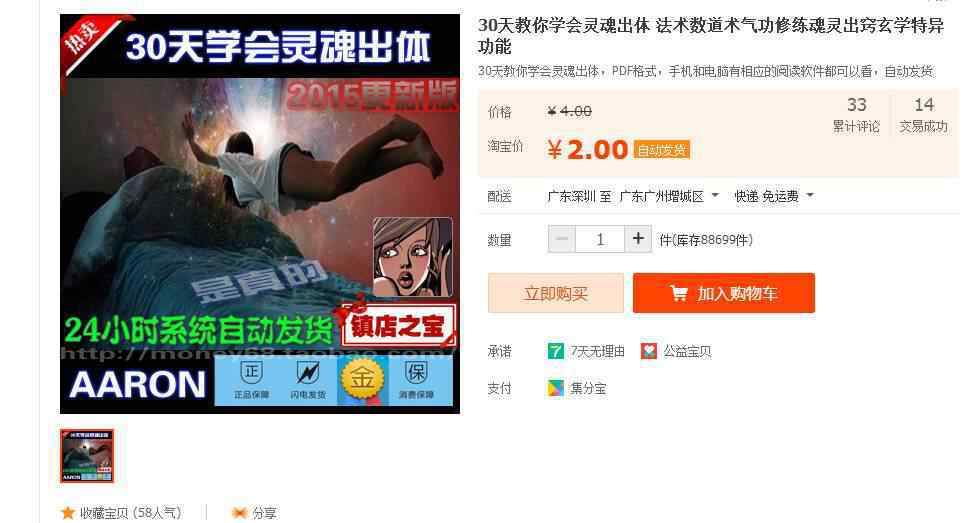975x523 pixels.
Task: Decrease quantity with minus button
Action: pos(561,239)
